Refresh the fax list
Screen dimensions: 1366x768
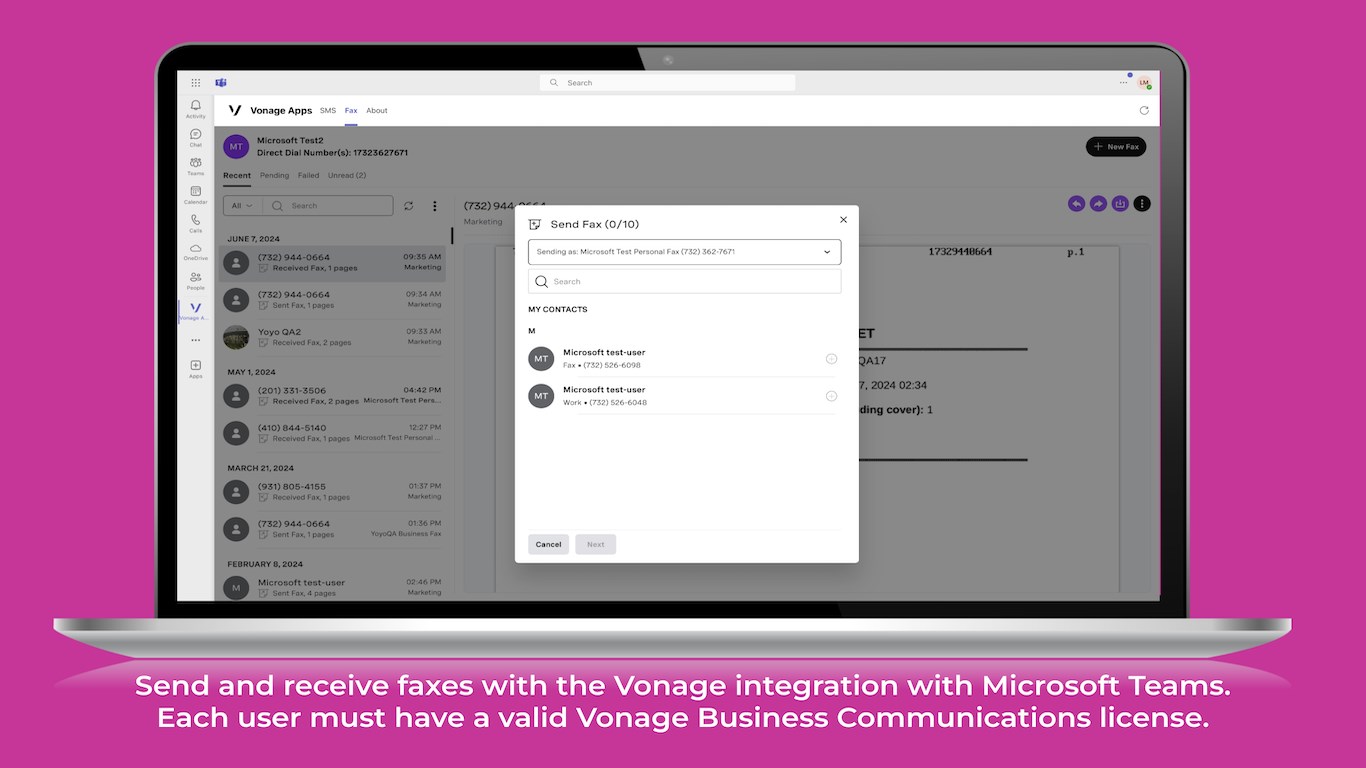[408, 206]
